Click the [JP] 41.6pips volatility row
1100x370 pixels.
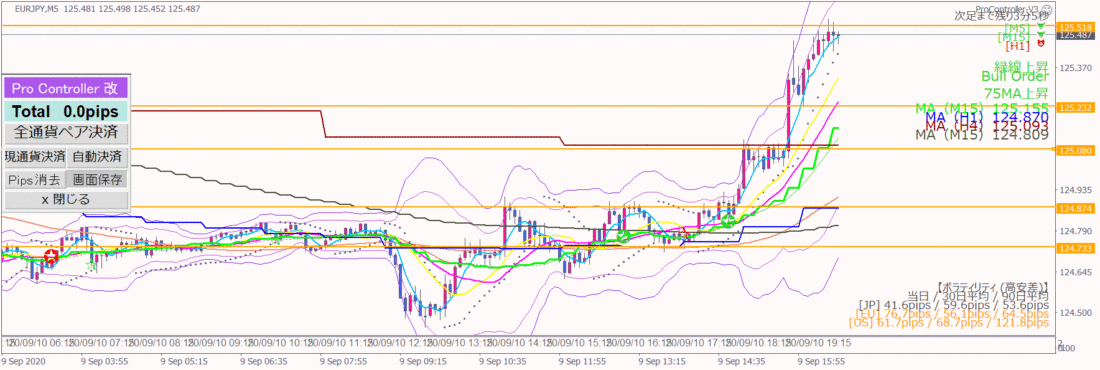(x=953, y=305)
